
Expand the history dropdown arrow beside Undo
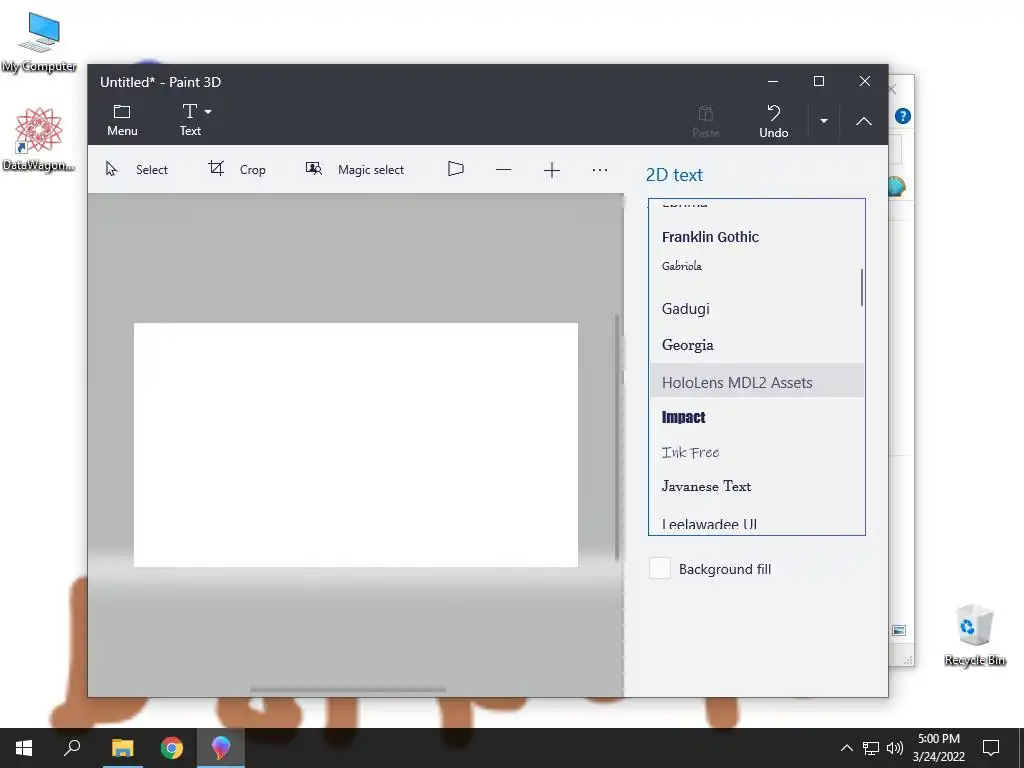[x=824, y=121]
